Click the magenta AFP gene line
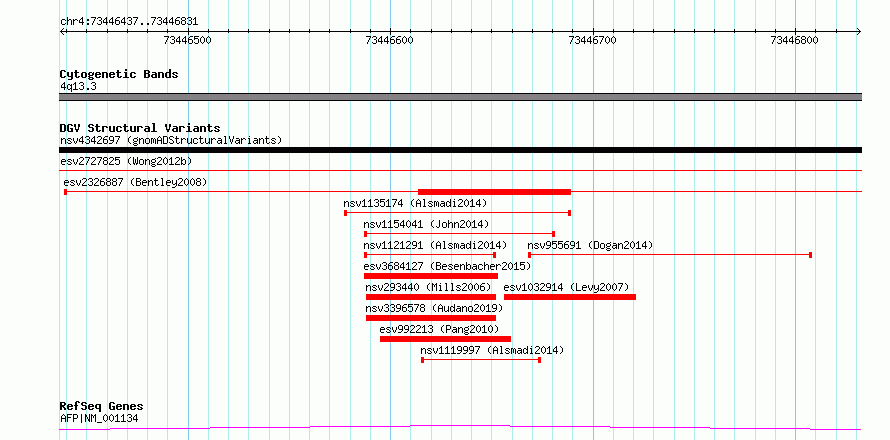 460,428
